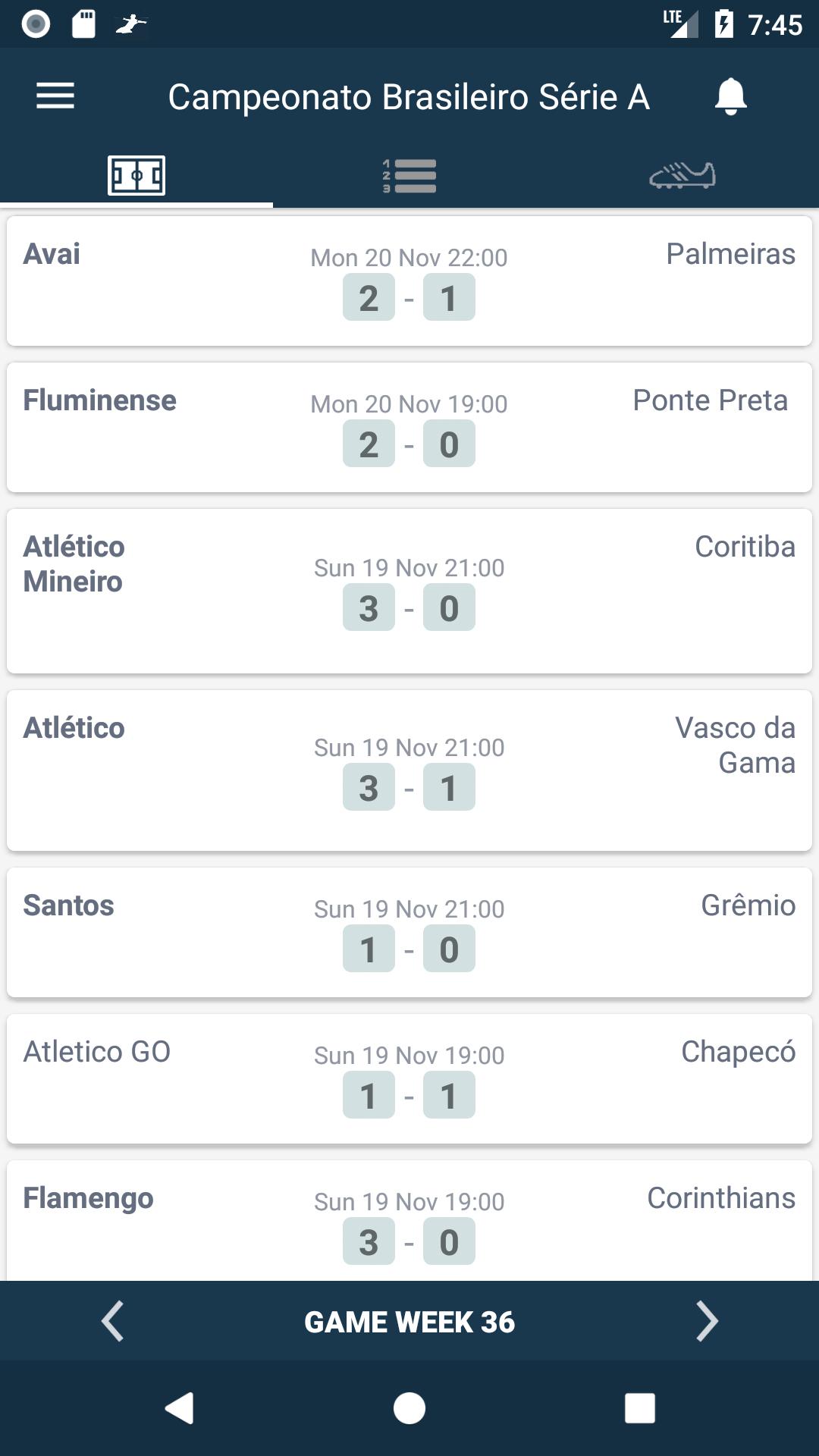Open Atletico GO vs Chapecó match

tap(409, 1079)
